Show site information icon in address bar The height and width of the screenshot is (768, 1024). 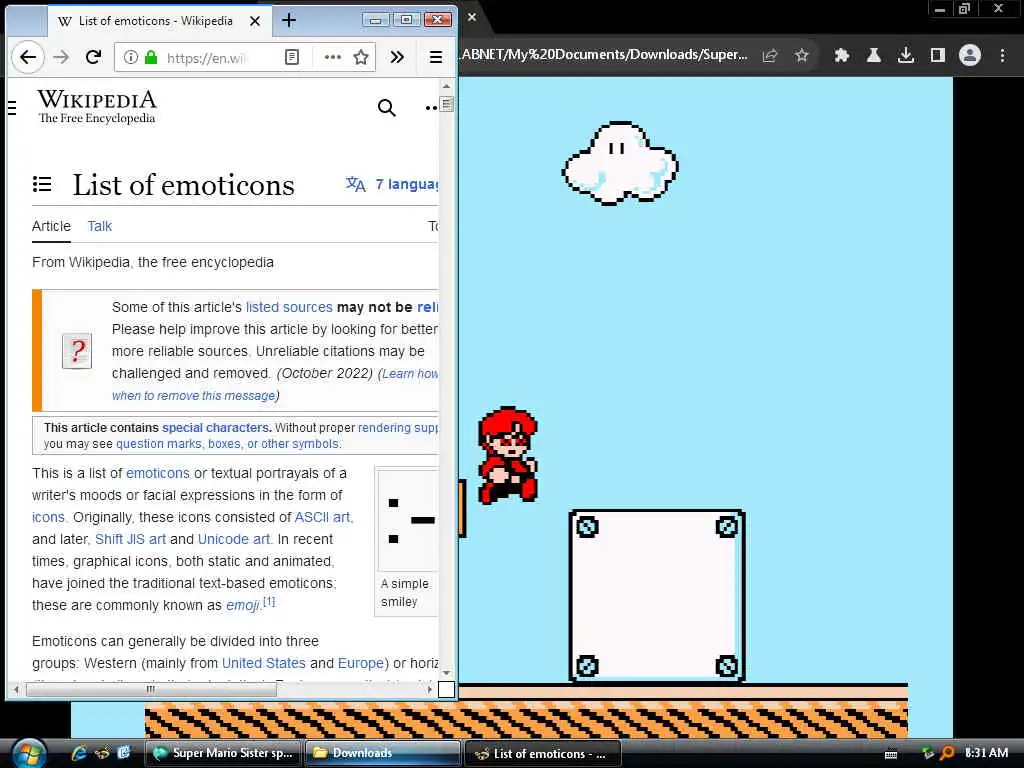pyautogui.click(x=131, y=57)
